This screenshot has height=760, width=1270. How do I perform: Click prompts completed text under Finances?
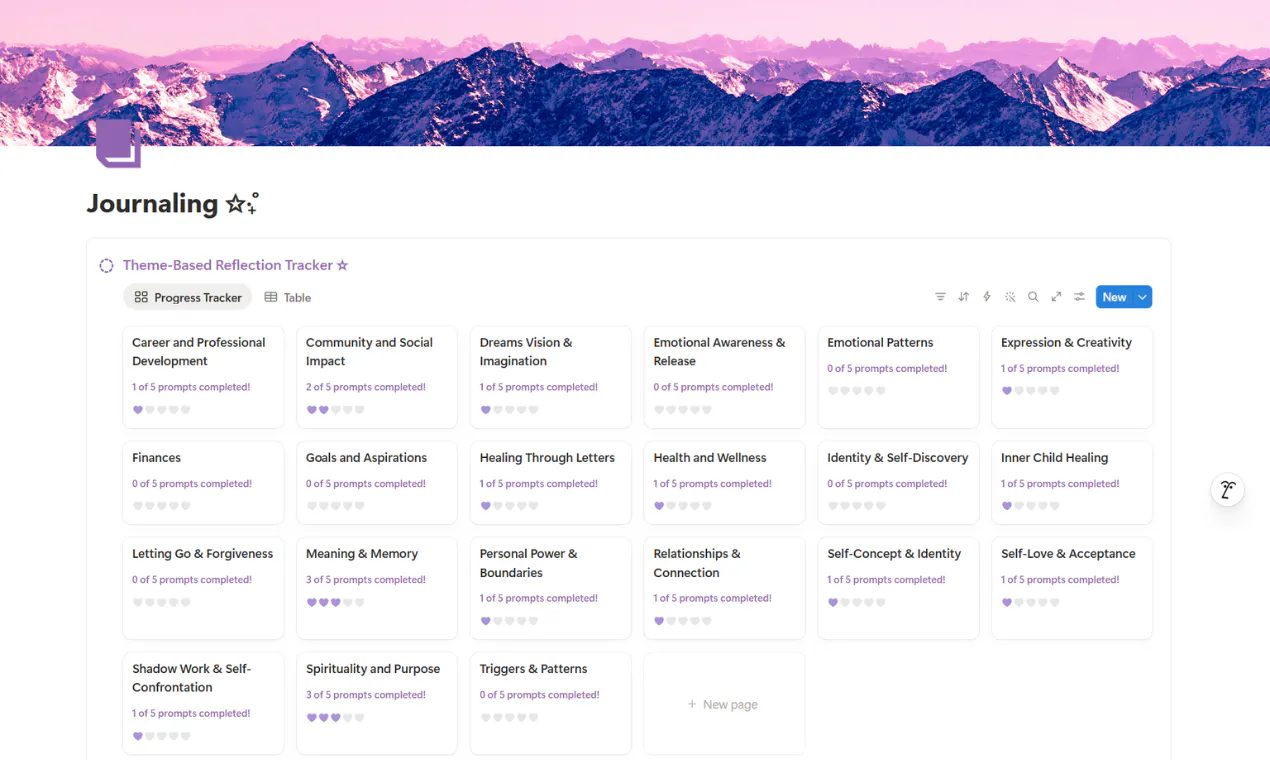click(x=192, y=484)
